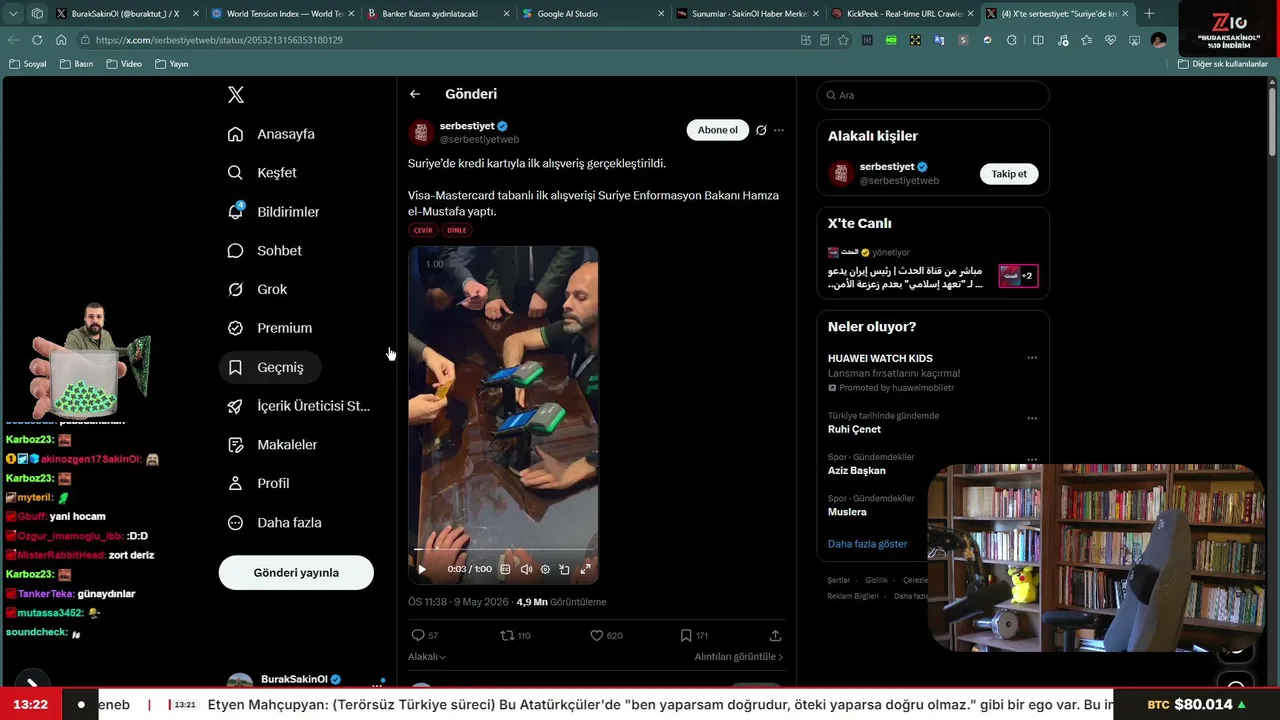Toggle captions on the video
Image resolution: width=1280 pixels, height=720 pixels.
point(505,569)
